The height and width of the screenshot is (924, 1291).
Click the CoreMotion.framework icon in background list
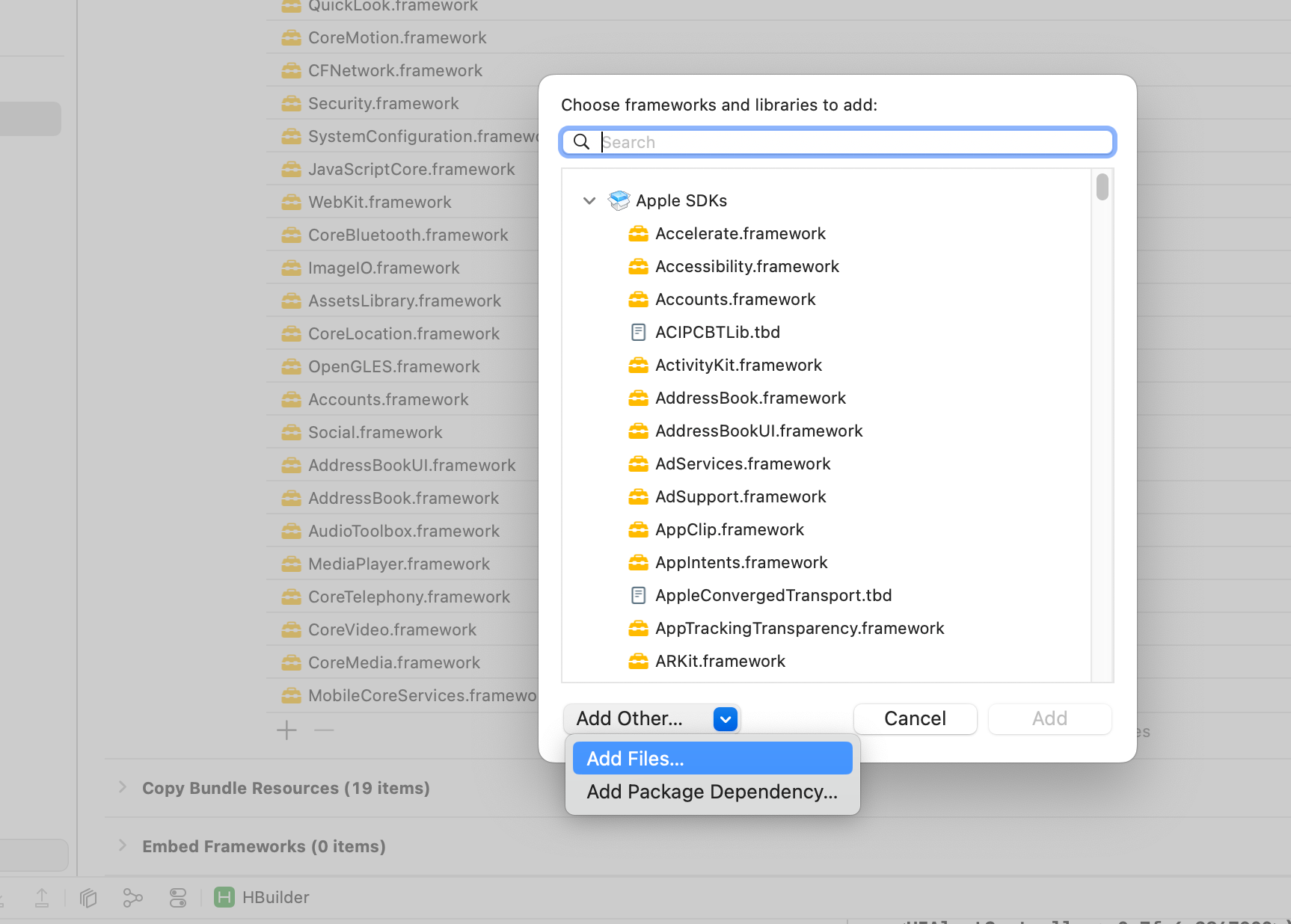tap(291, 38)
